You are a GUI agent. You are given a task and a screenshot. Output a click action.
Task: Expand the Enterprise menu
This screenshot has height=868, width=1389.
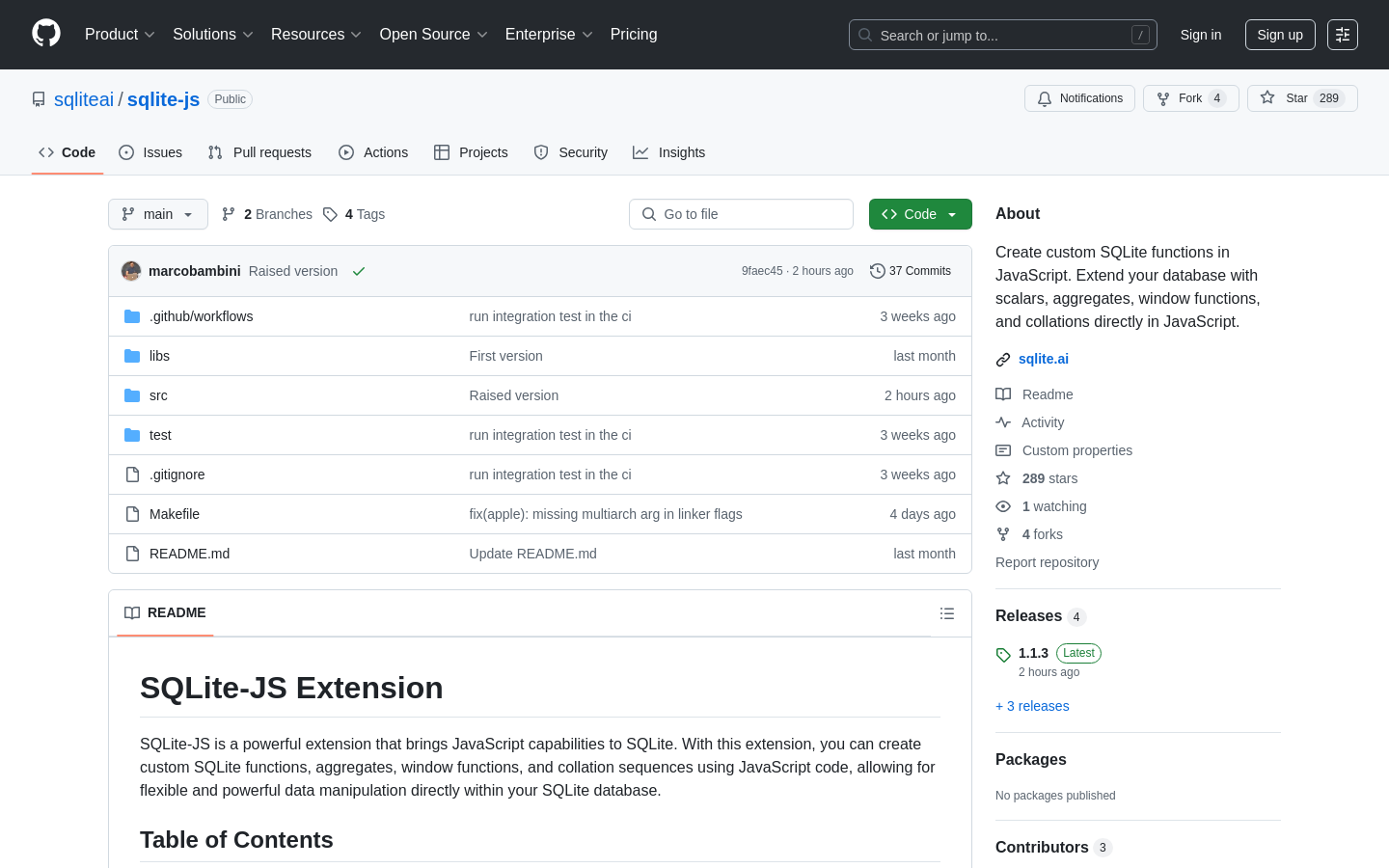(549, 35)
